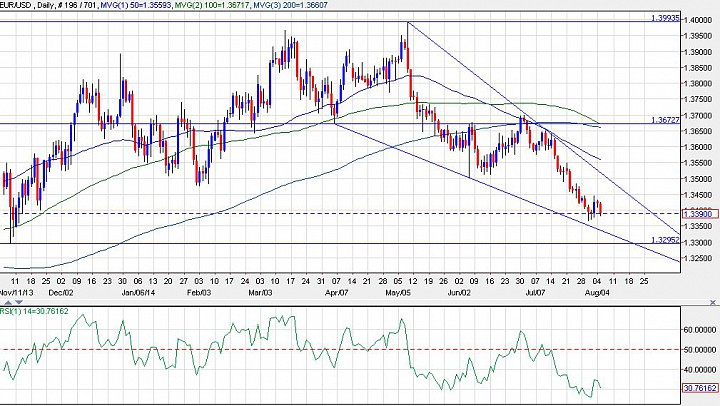Click the 1.36000 price axis label
The width and height of the screenshot is (720, 406).
(699, 147)
